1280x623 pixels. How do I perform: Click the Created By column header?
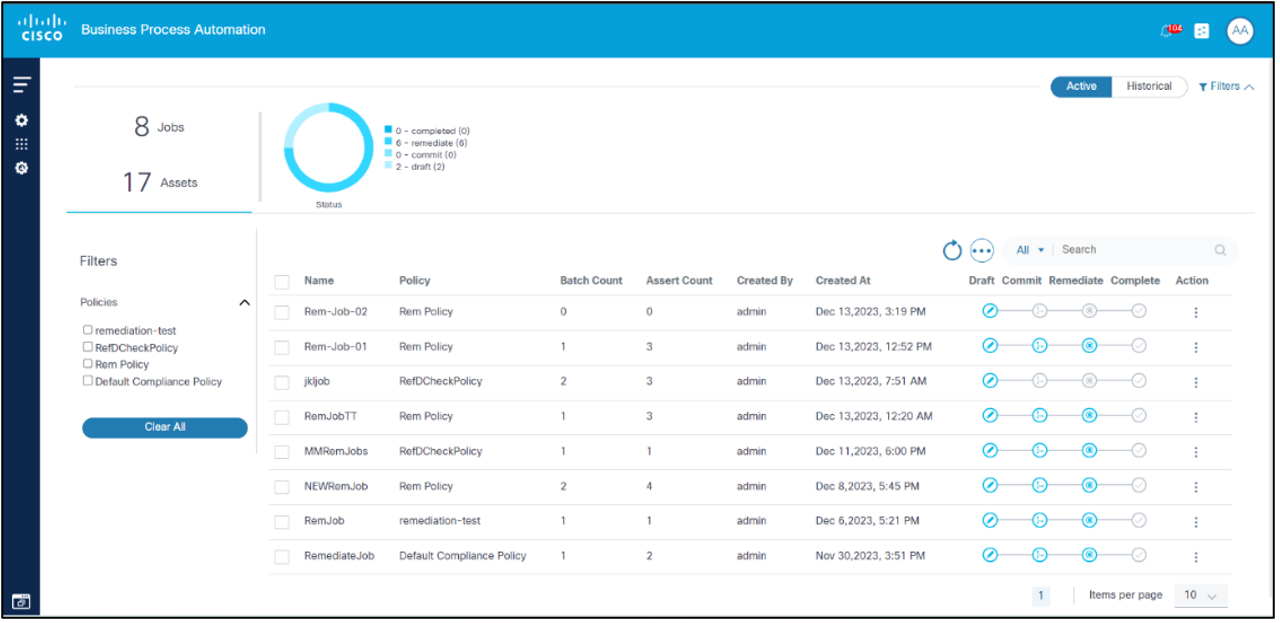click(x=765, y=281)
